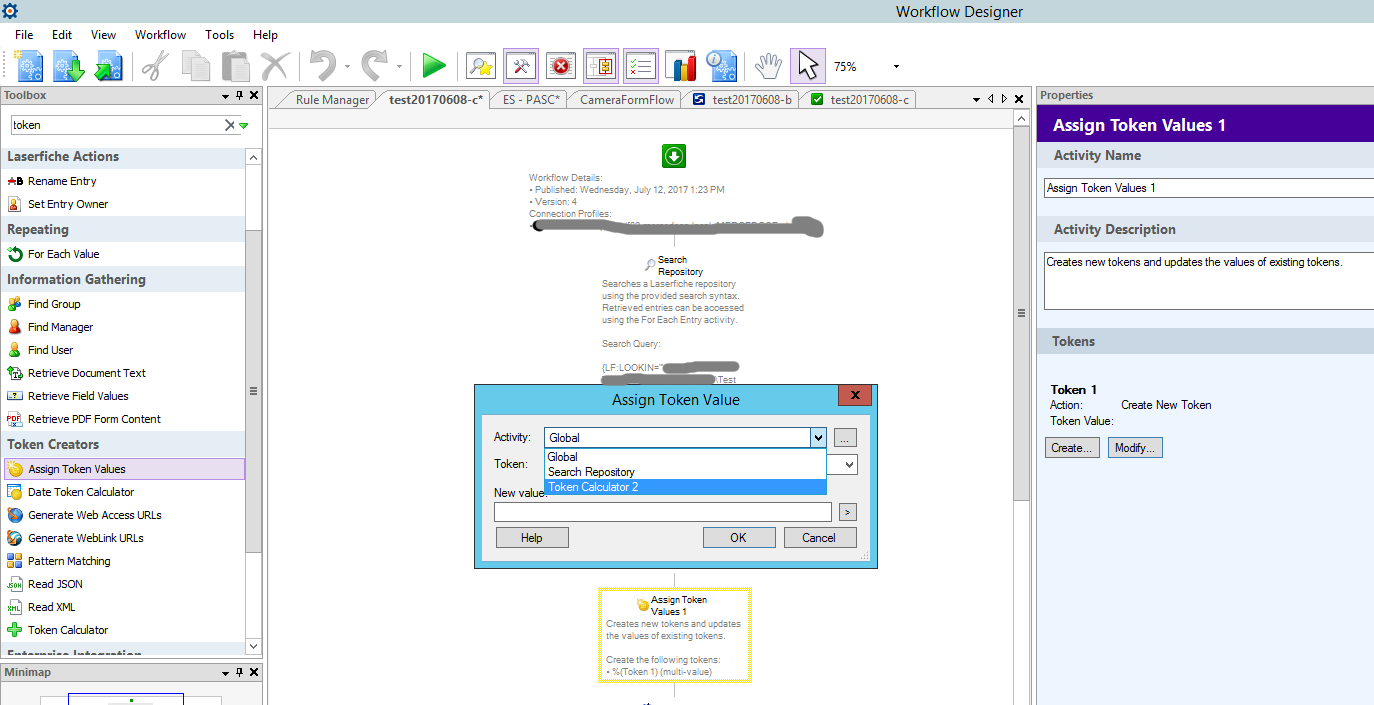Click the Token Calculator plus icon in Toolbox
Screen dimensions: 1374x705
coord(14,630)
